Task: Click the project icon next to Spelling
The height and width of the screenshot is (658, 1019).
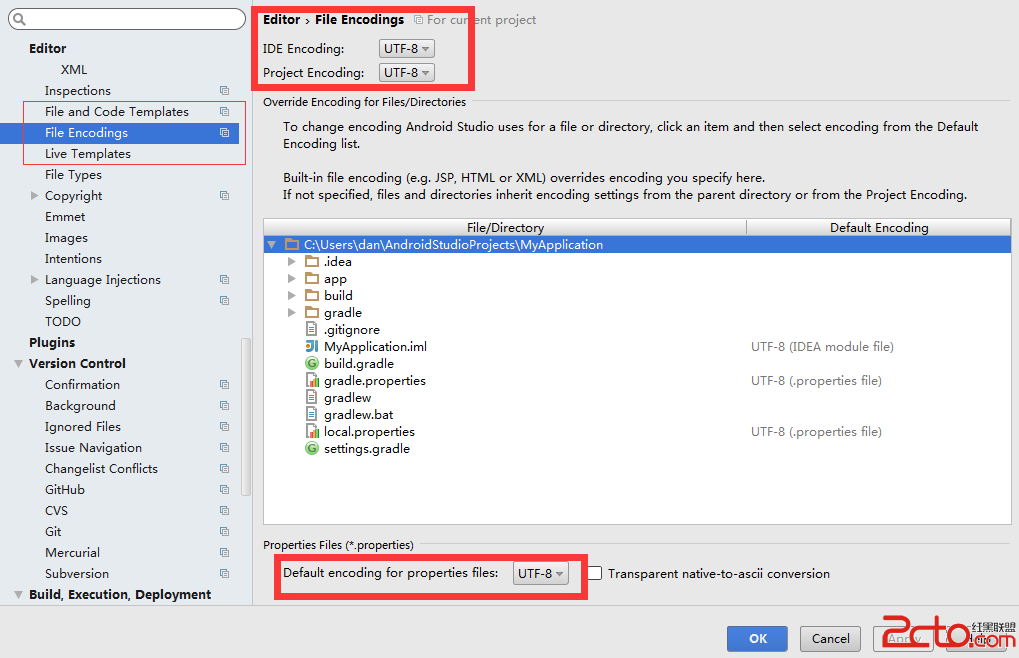Action: click(x=224, y=301)
